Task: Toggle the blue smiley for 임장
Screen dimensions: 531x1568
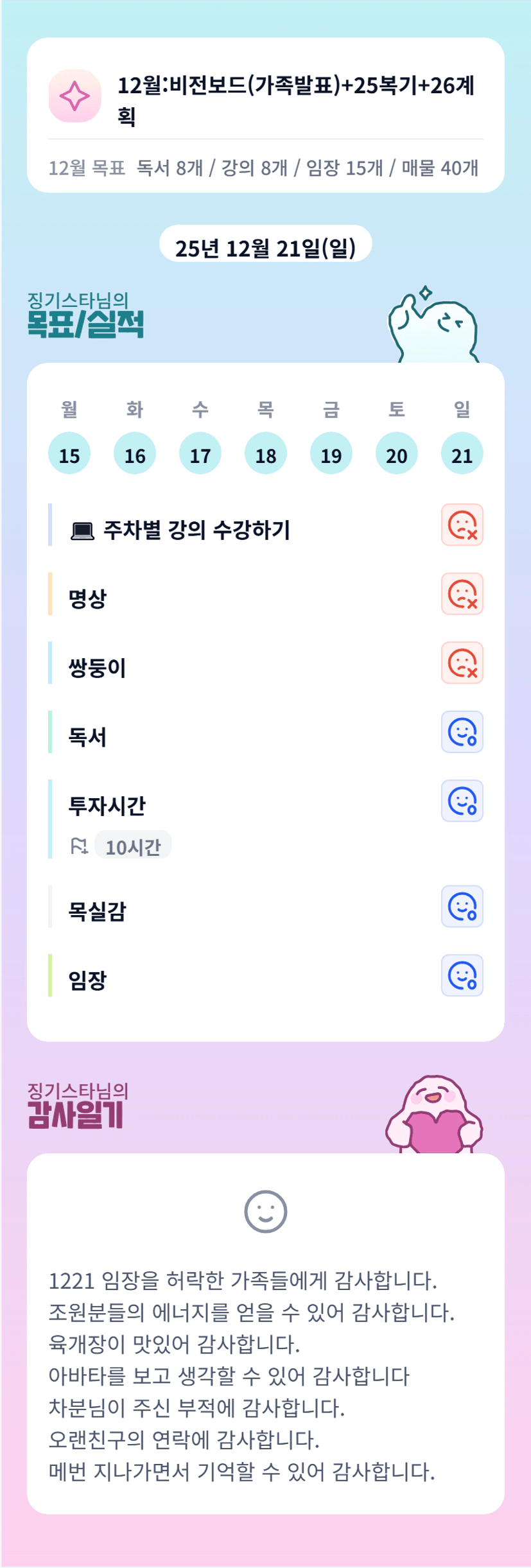Action: pos(462,975)
